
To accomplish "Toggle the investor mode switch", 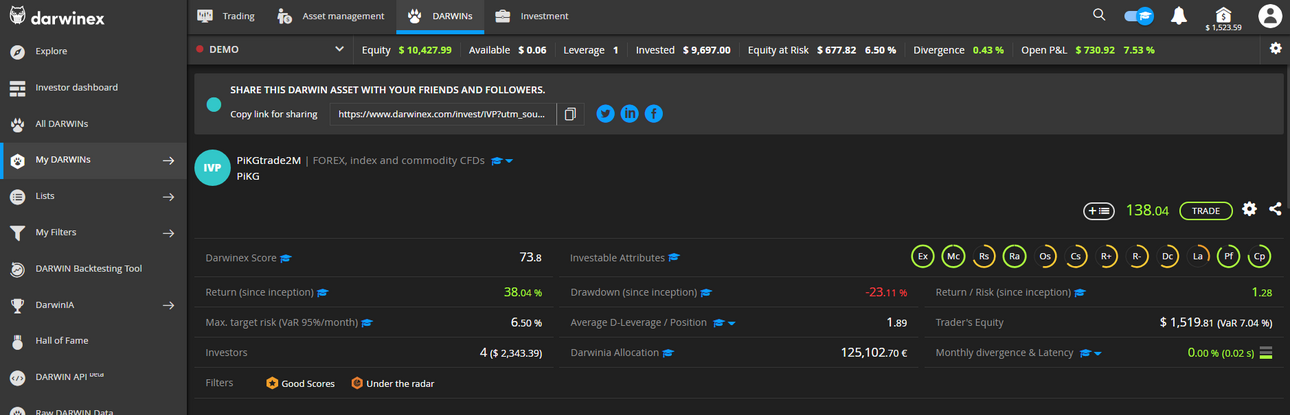I will (x=1139, y=16).
